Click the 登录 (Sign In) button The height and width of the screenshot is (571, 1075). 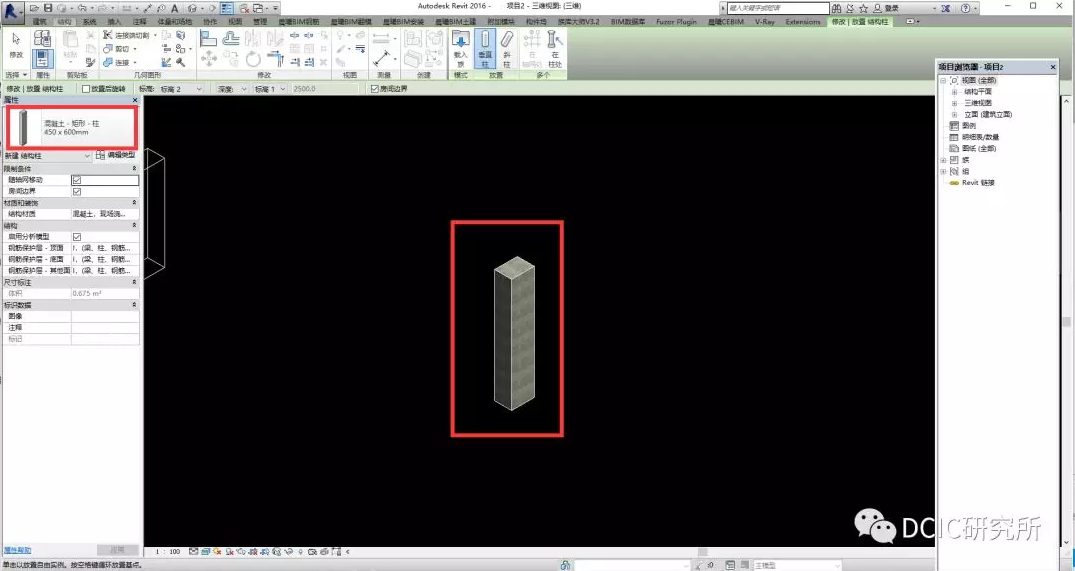pos(886,8)
